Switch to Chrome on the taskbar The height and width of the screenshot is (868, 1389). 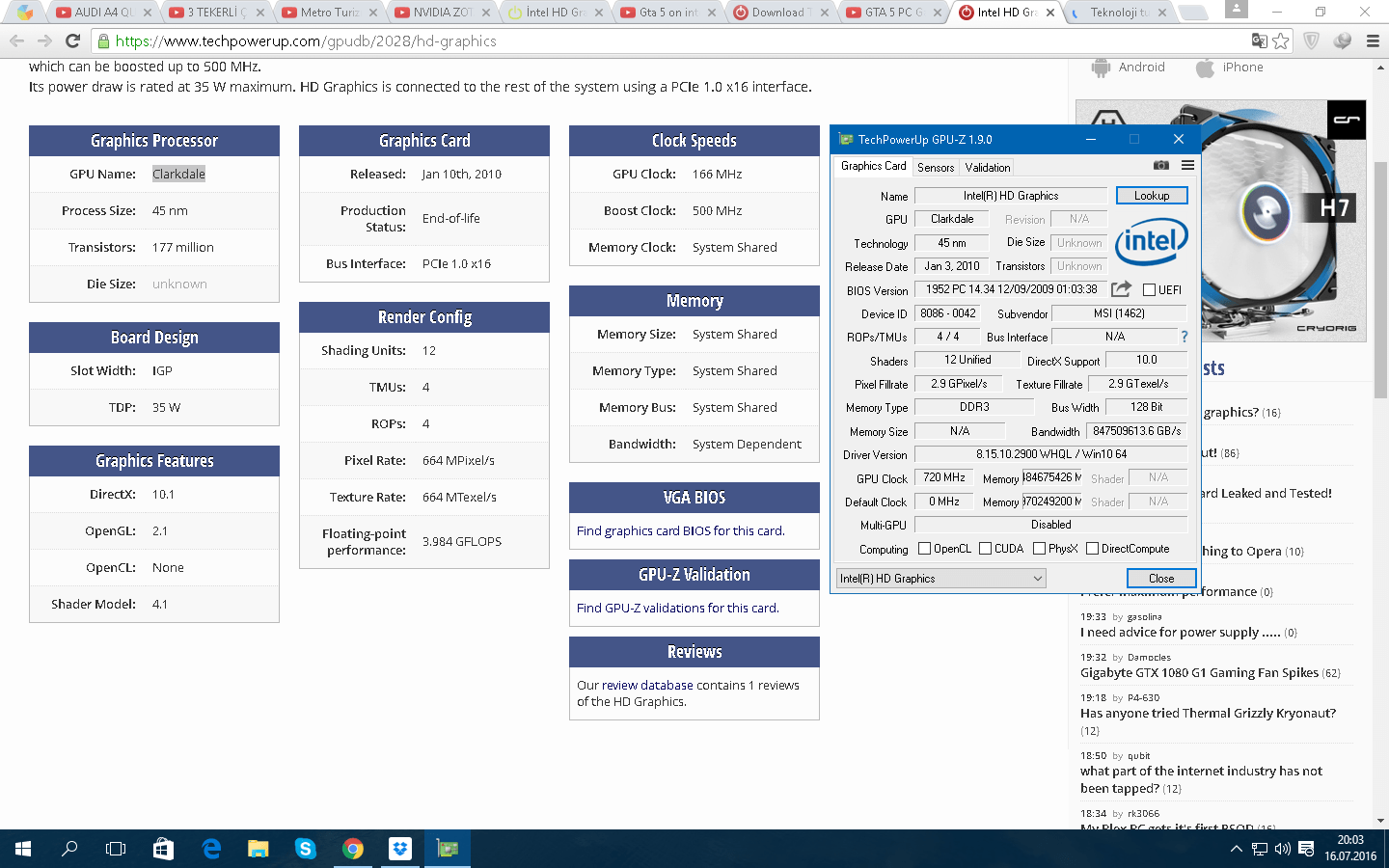353,849
